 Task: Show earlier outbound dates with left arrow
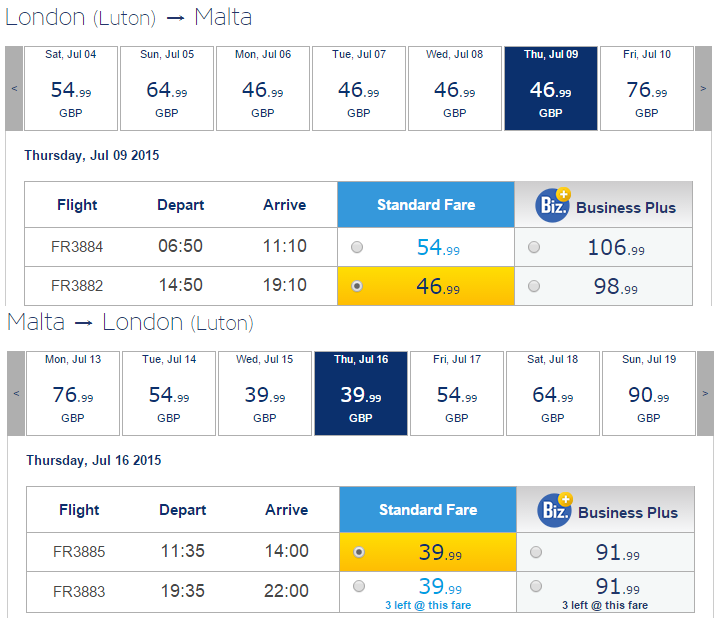point(14,88)
